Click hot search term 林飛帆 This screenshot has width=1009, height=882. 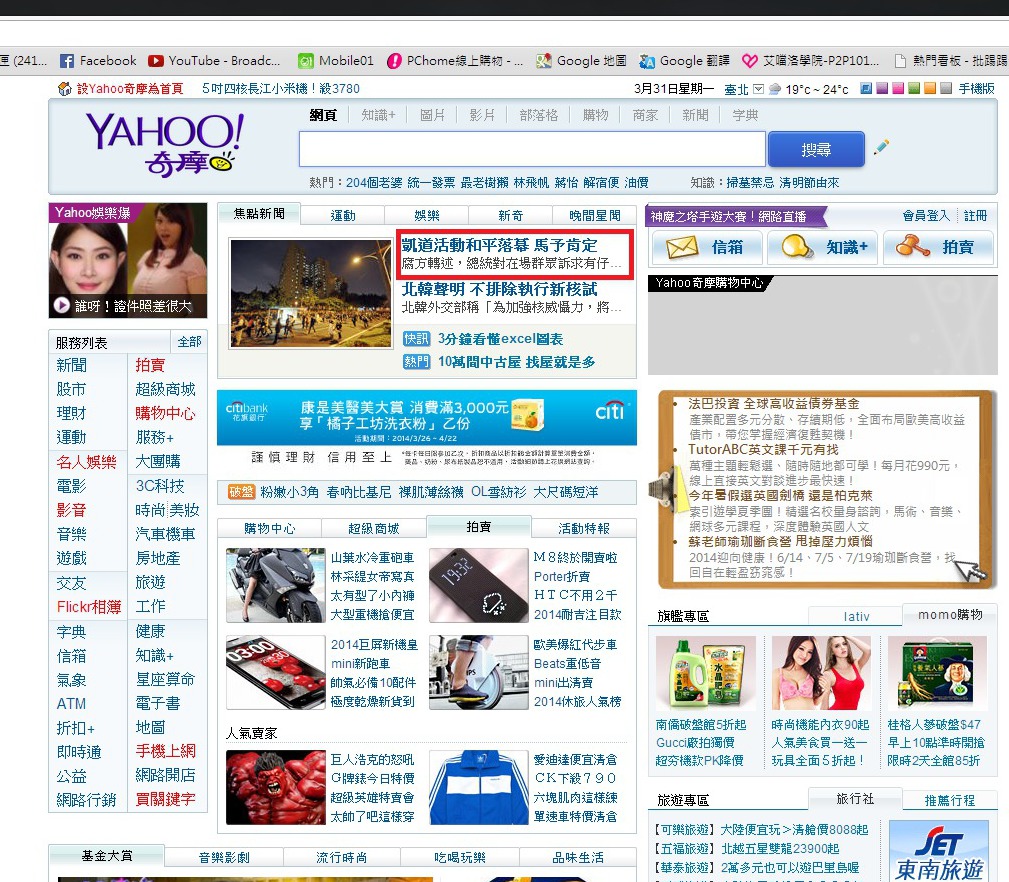tap(531, 183)
